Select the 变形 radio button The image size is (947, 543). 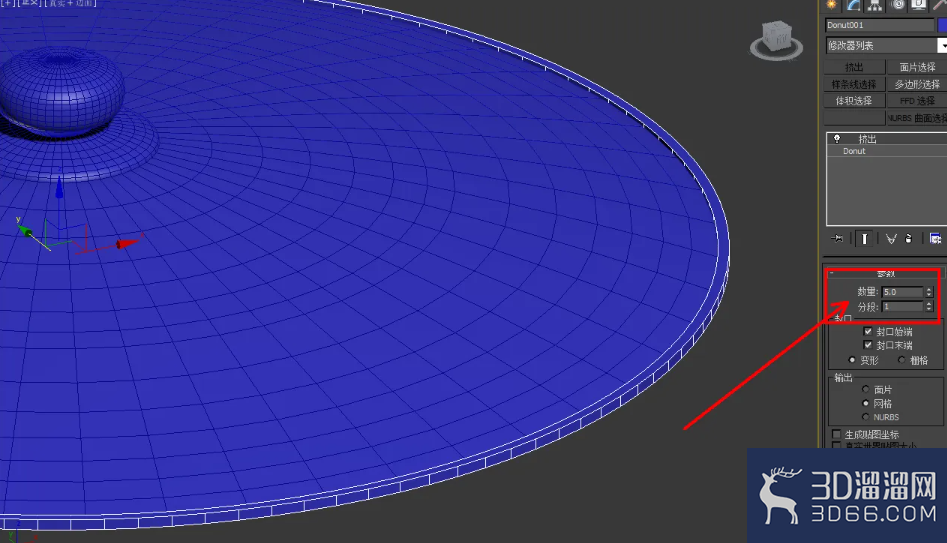click(852, 360)
